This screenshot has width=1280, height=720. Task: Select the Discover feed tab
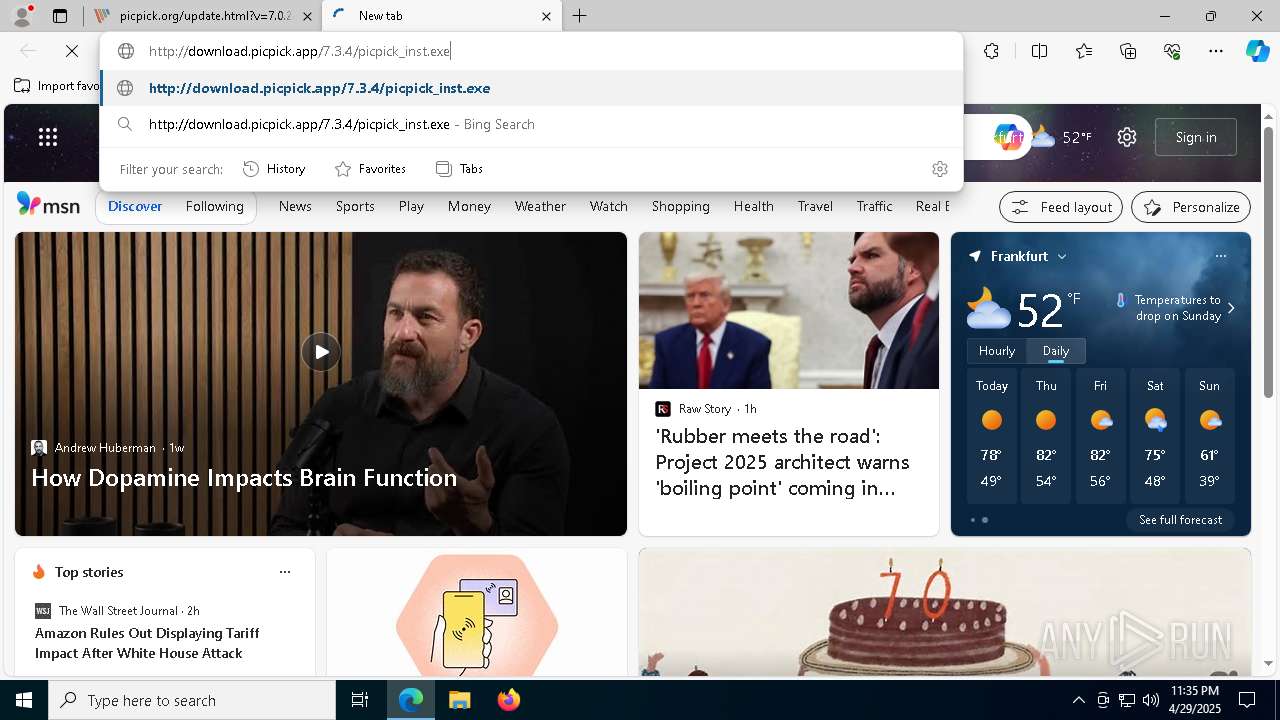135,206
